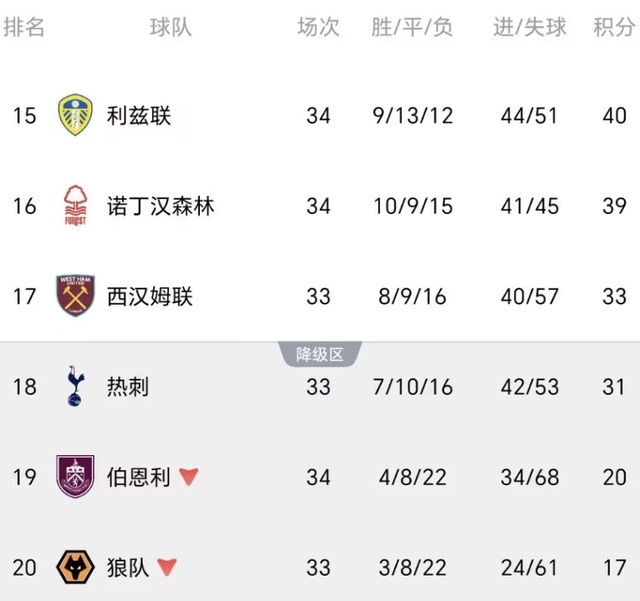The image size is (640, 601).
Task: Click the red arrow beside 狼队
Action: pyautogui.click(x=167, y=567)
